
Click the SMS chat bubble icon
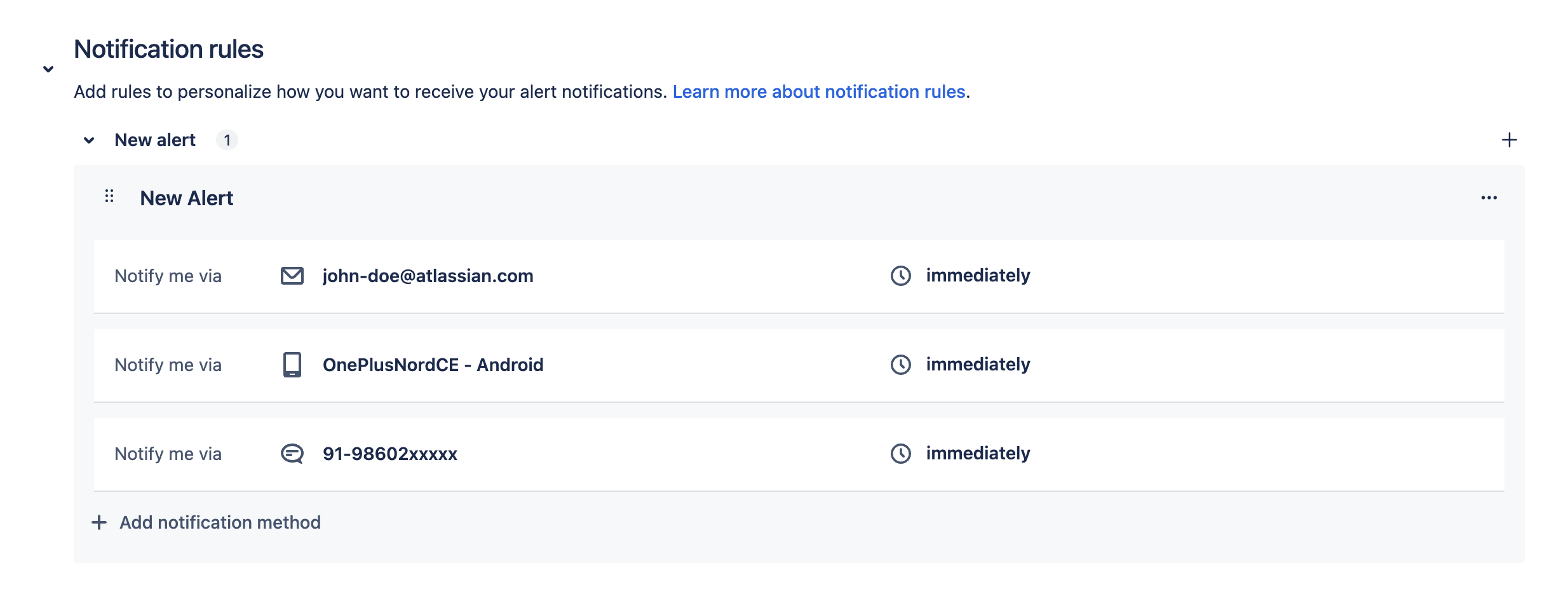(292, 454)
